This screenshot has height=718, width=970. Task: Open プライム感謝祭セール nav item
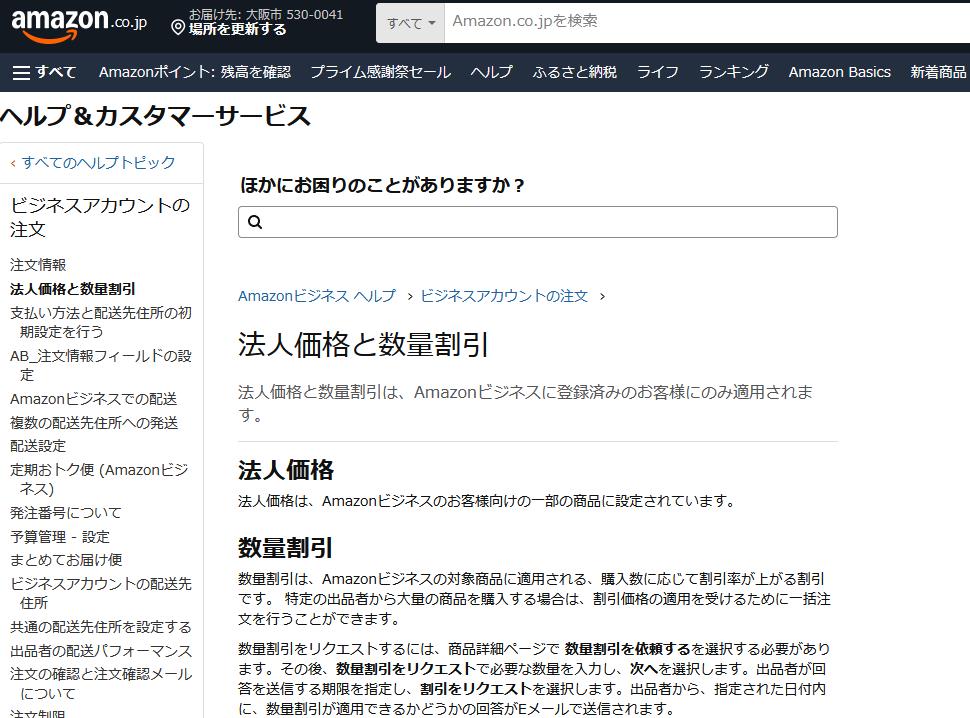(x=380, y=72)
